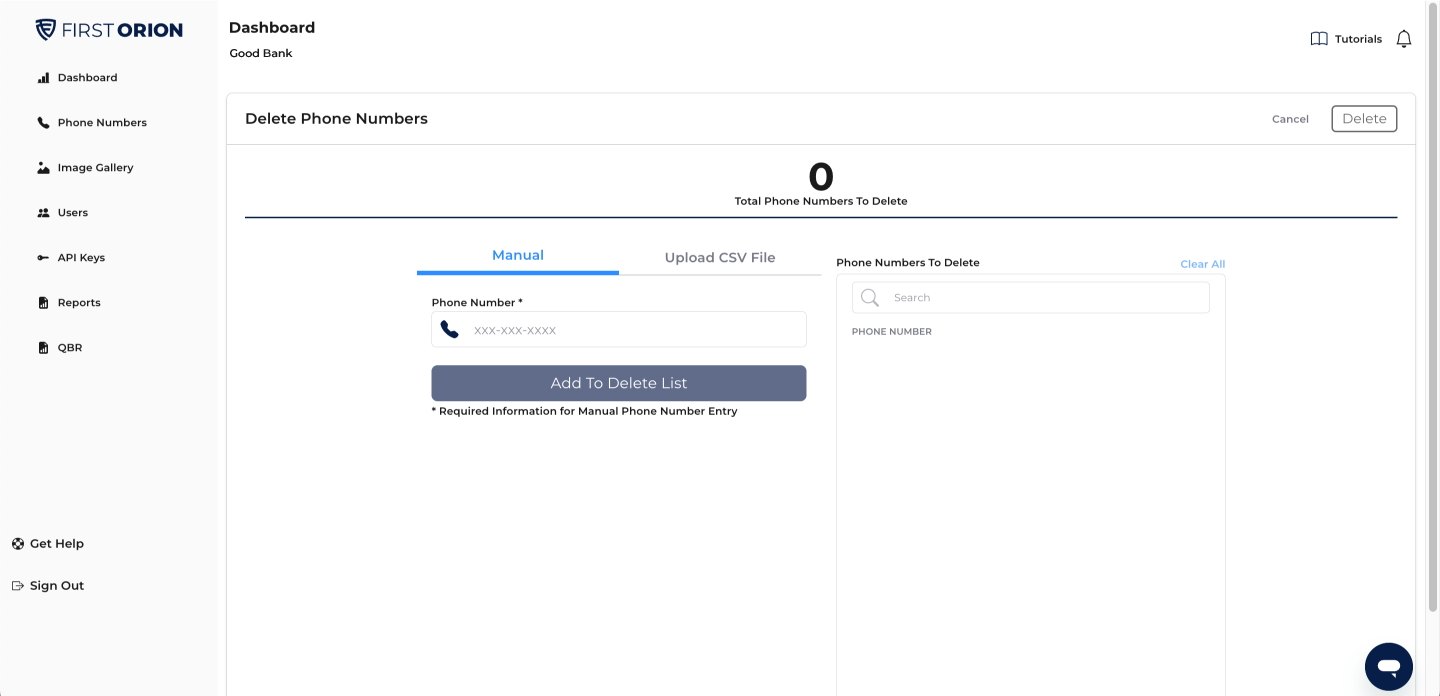This screenshot has width=1440, height=696.
Task: Click the First Orion logo
Action: point(109,30)
